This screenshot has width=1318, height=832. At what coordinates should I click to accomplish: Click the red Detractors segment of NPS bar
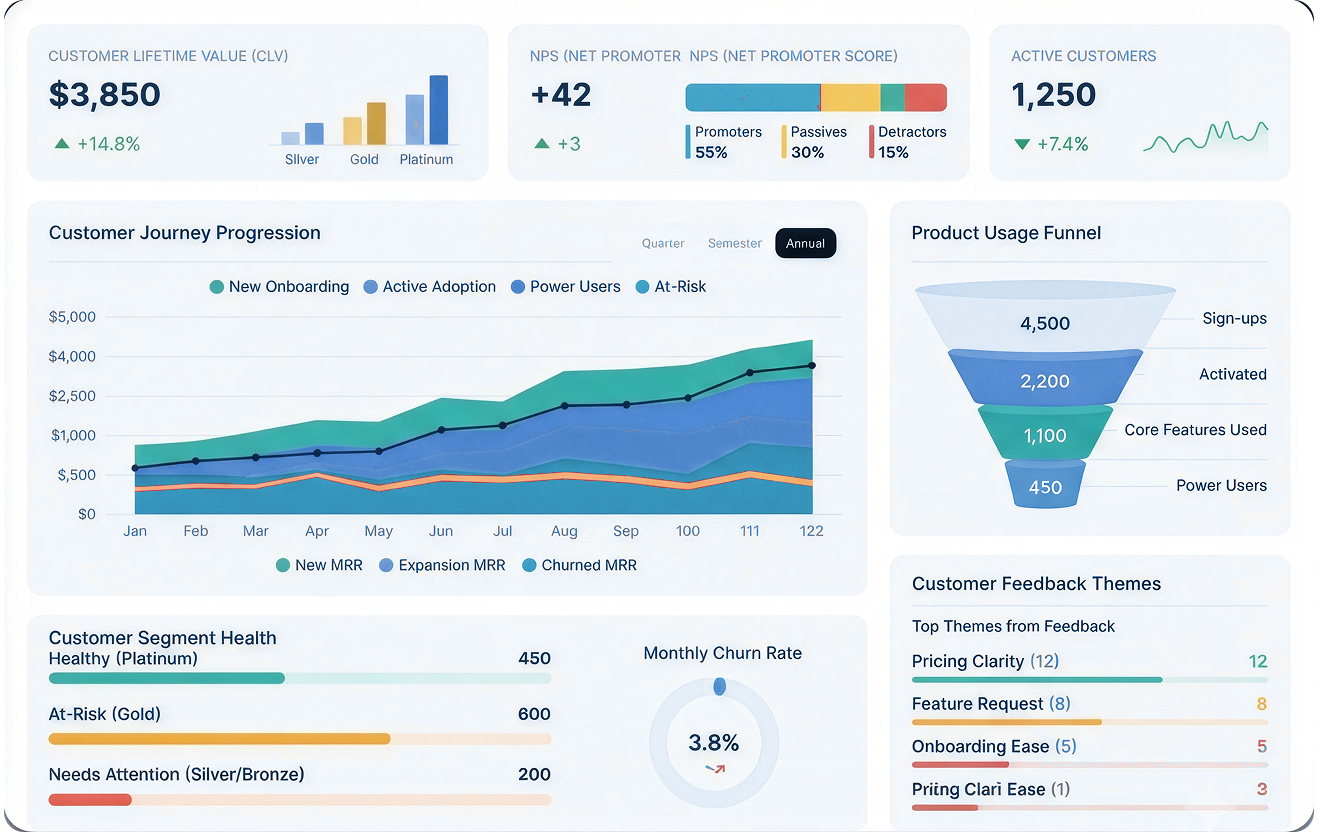926,97
